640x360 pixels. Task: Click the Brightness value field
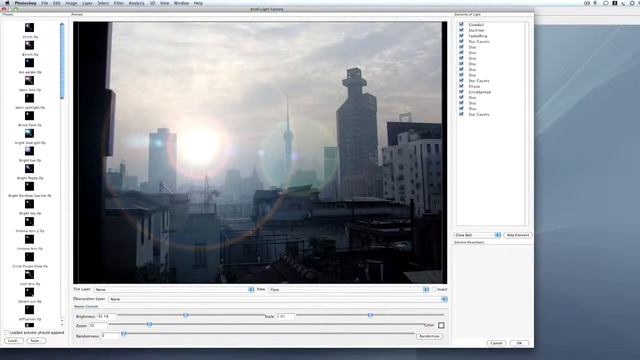point(107,316)
